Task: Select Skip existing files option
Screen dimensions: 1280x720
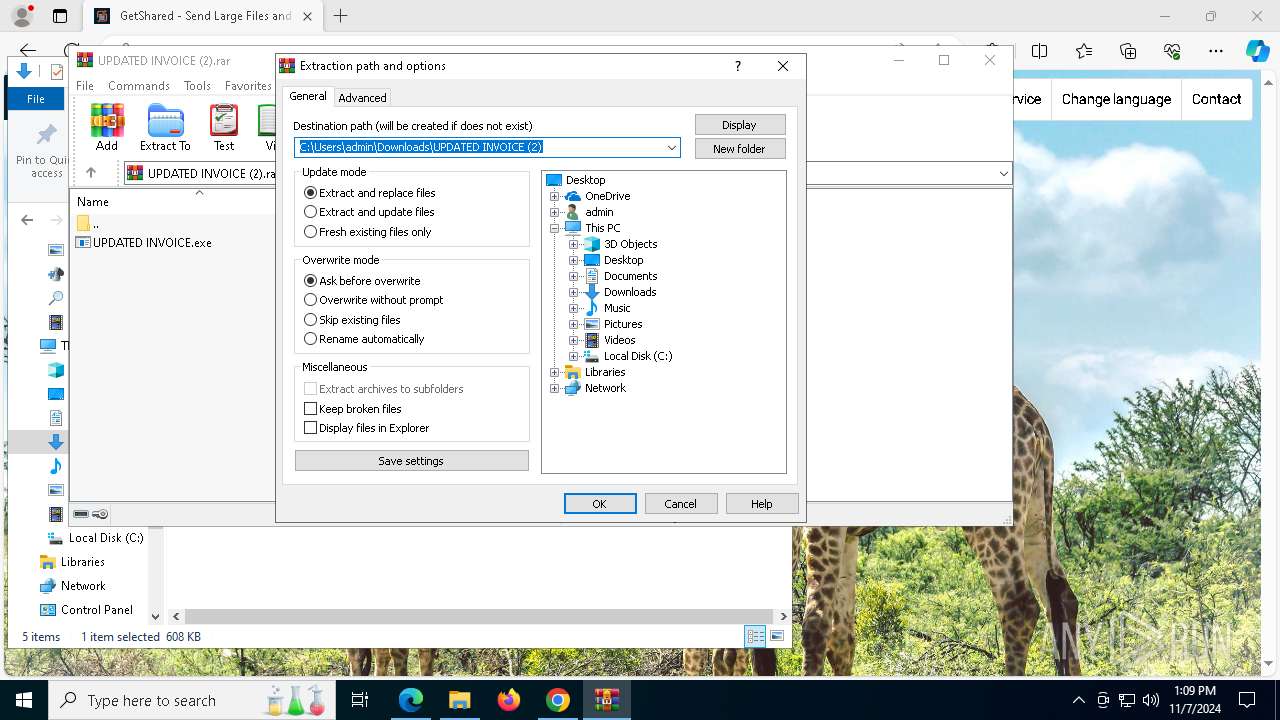Action: pos(352,320)
